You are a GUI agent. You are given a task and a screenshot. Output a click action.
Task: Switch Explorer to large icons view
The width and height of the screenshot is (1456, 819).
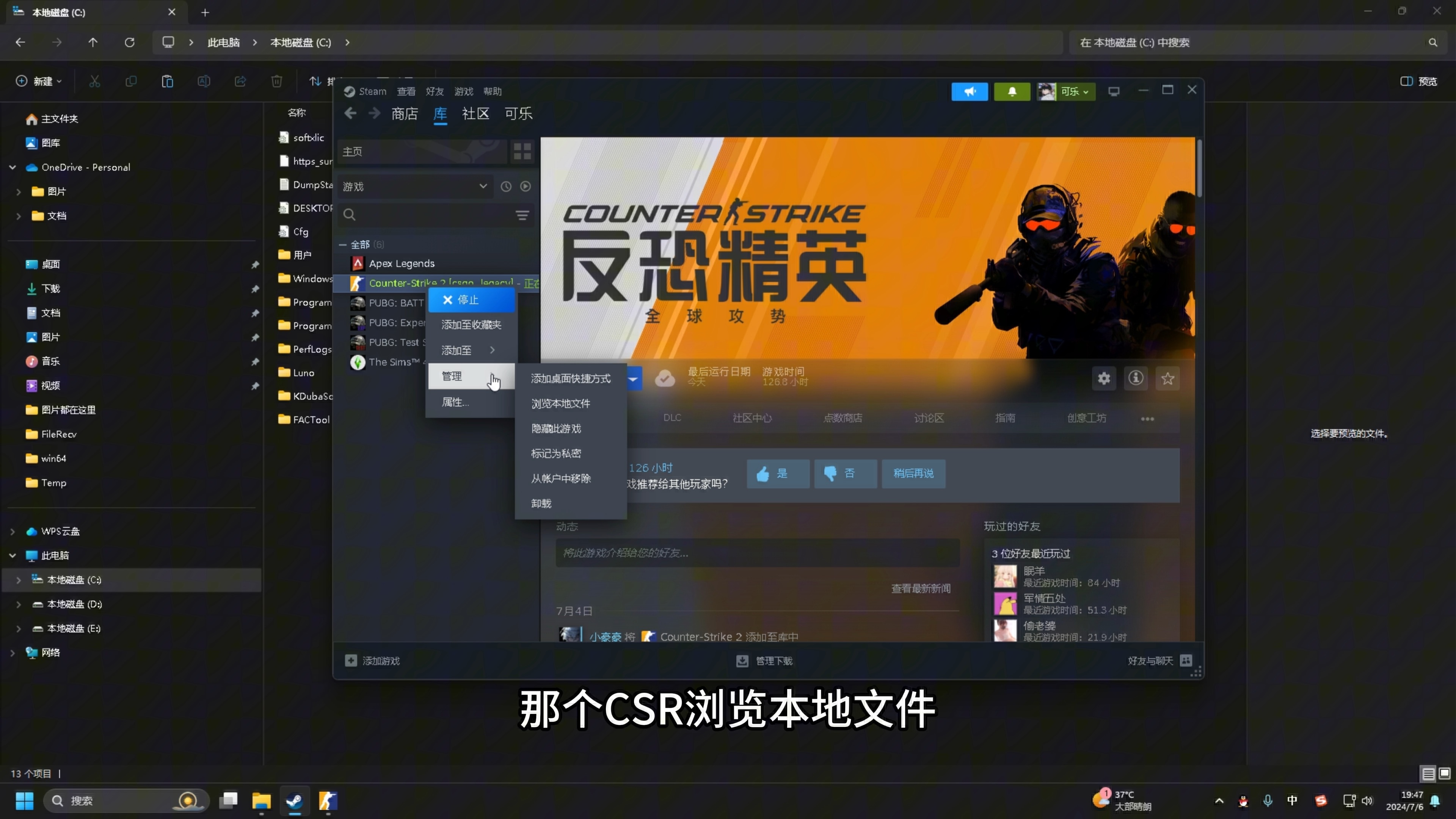pyautogui.click(x=1445, y=774)
